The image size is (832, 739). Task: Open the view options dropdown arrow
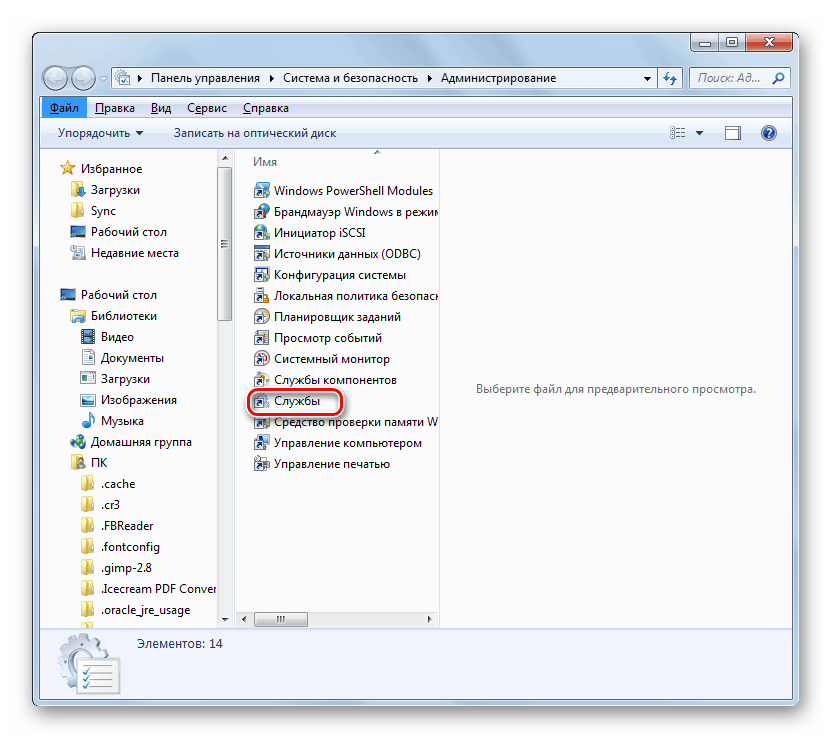(x=699, y=133)
